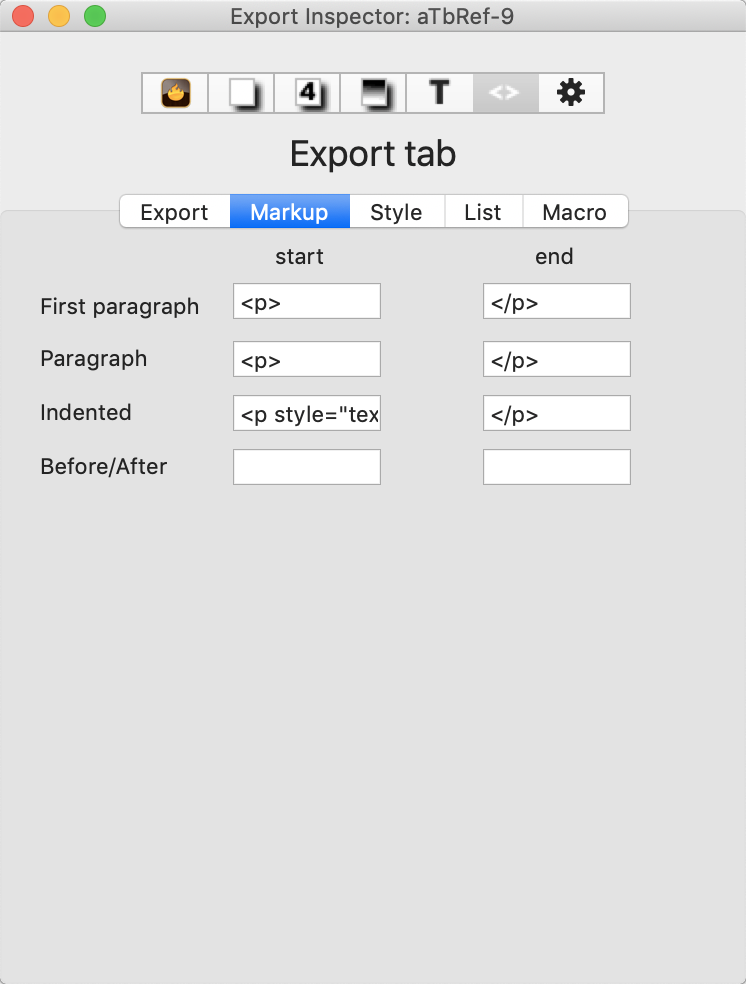746x984 pixels.
Task: Select the Export Inspector code icon
Action: pos(504,92)
